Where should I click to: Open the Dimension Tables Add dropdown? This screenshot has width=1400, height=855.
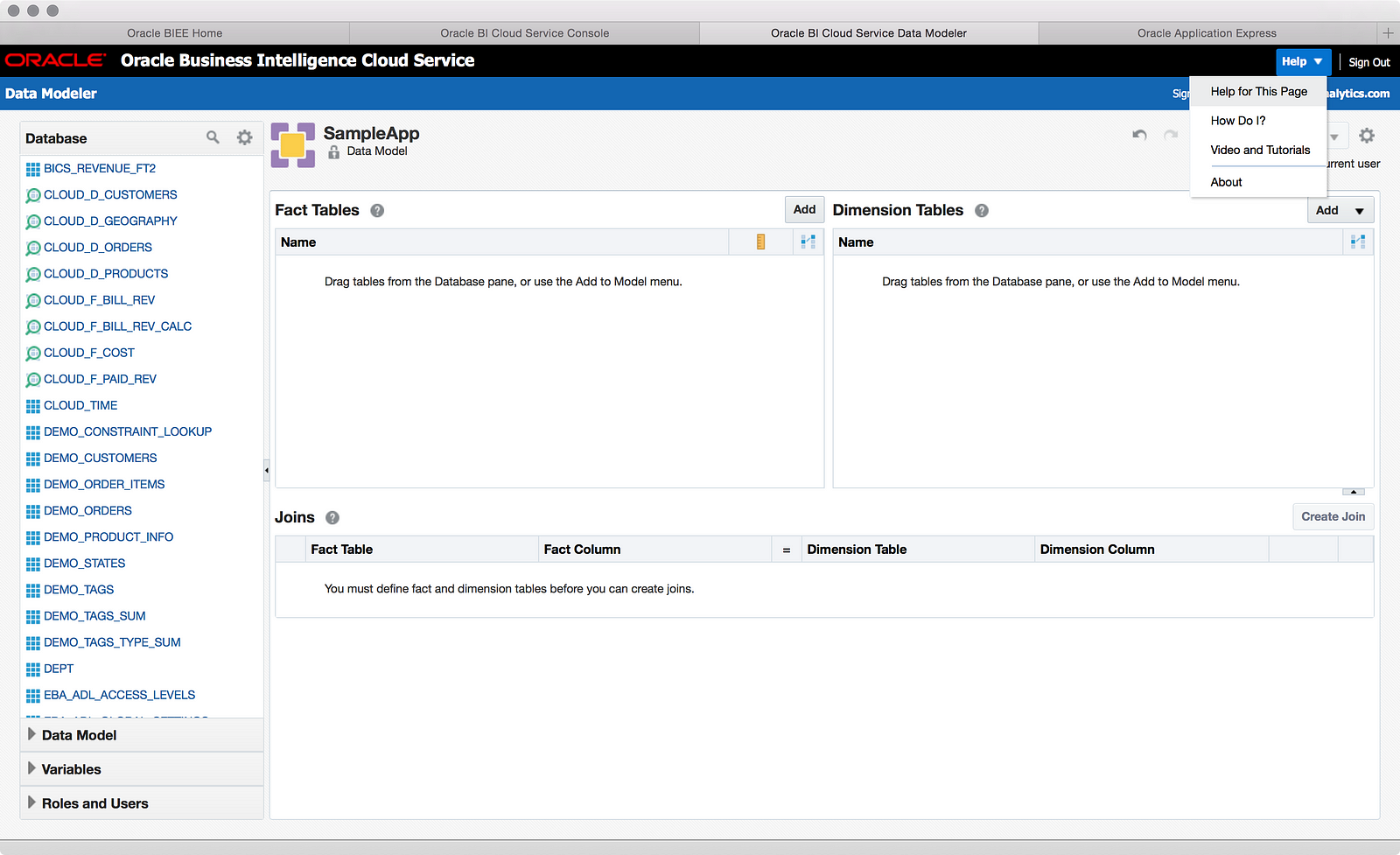[1360, 211]
